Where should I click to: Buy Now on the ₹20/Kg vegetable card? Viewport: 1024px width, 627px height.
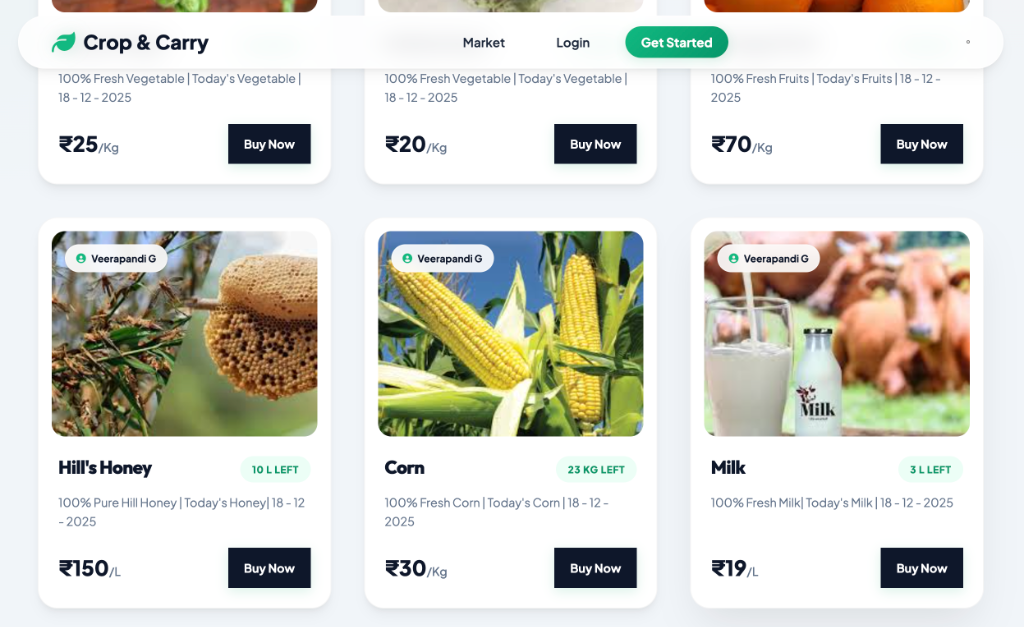pos(595,143)
